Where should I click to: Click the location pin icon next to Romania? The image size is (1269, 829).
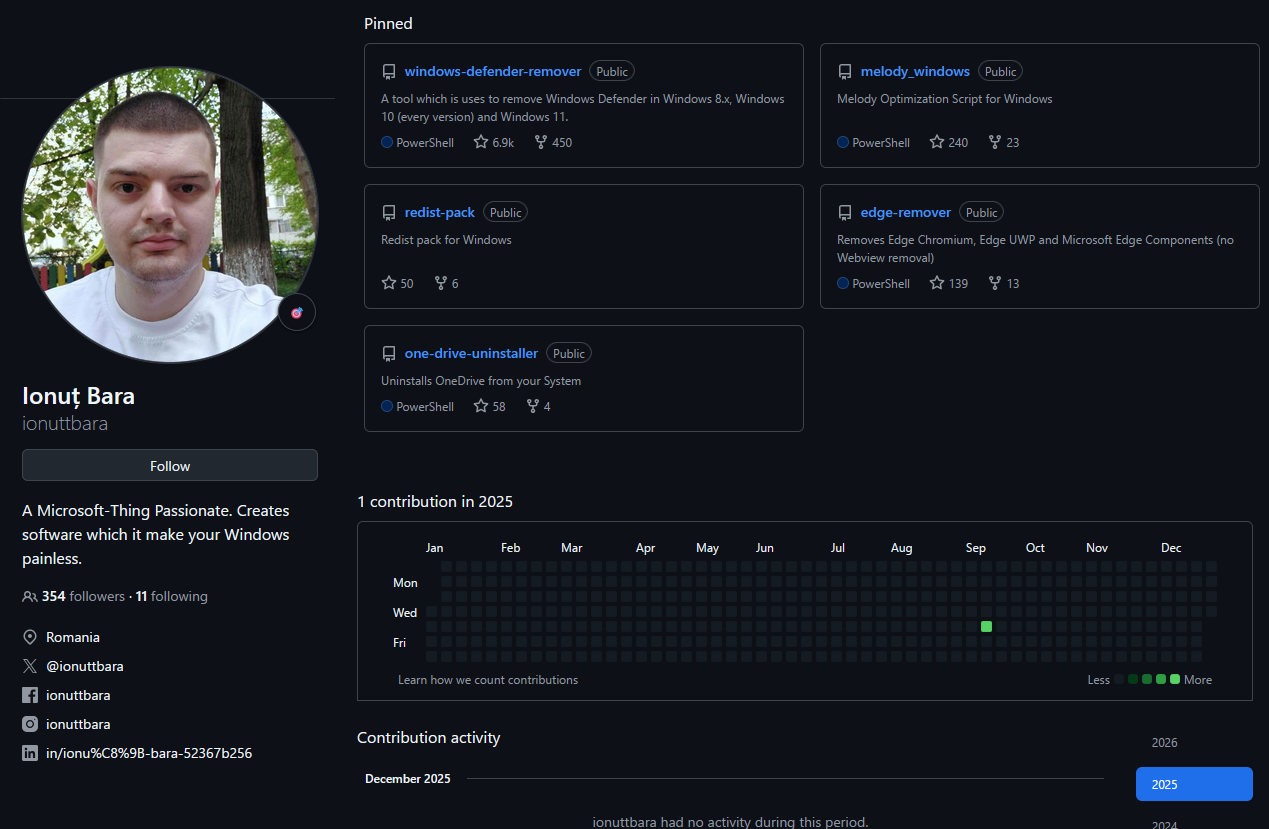point(30,637)
